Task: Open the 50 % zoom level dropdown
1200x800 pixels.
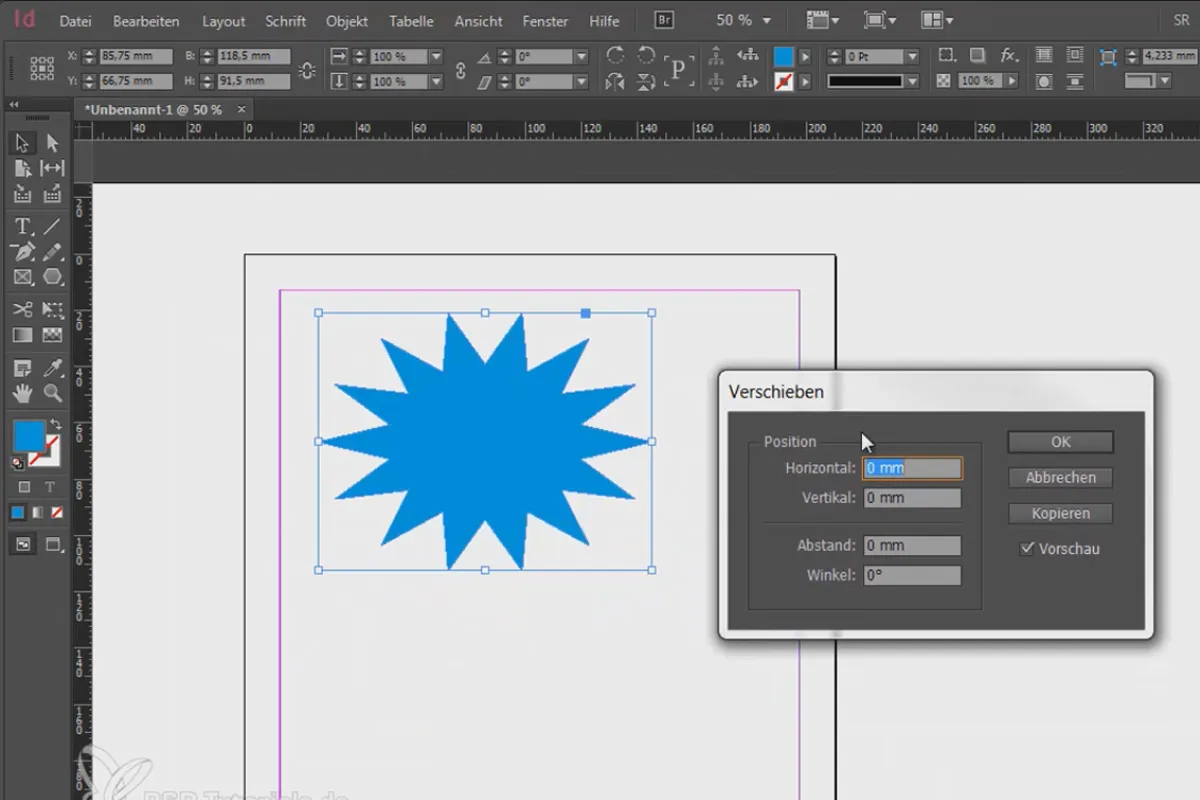Action: (x=744, y=20)
